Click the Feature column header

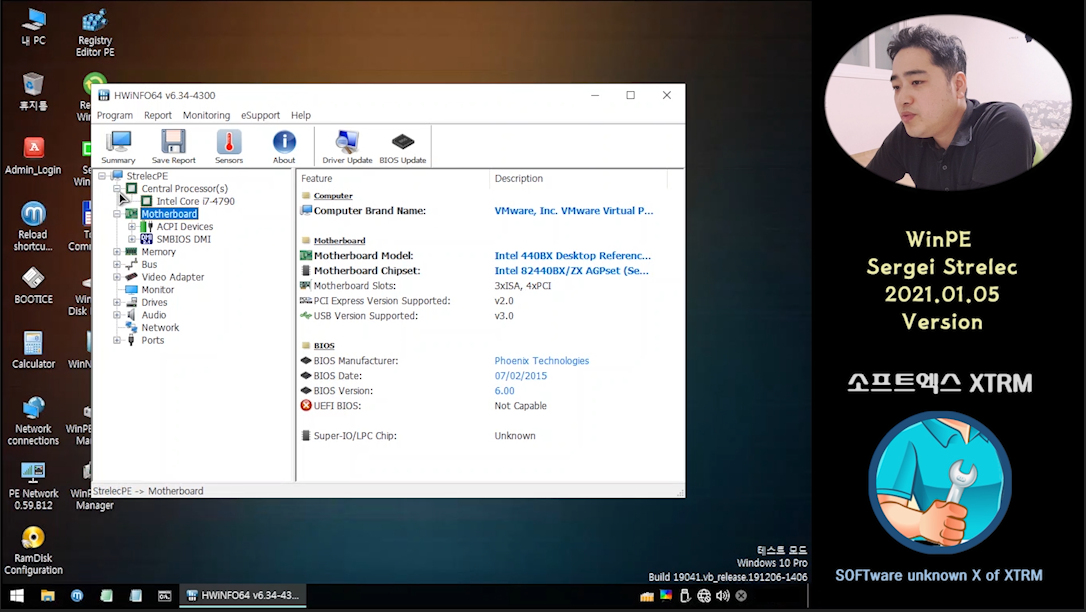tap(393, 179)
